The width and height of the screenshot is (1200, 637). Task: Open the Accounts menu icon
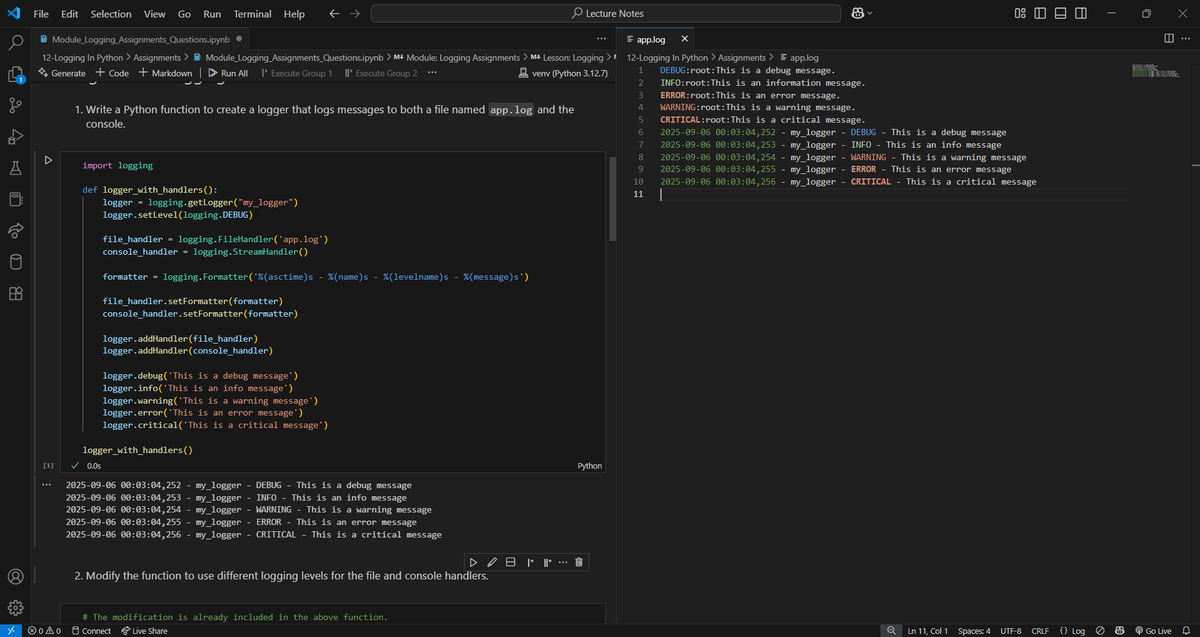pyautogui.click(x=15, y=576)
